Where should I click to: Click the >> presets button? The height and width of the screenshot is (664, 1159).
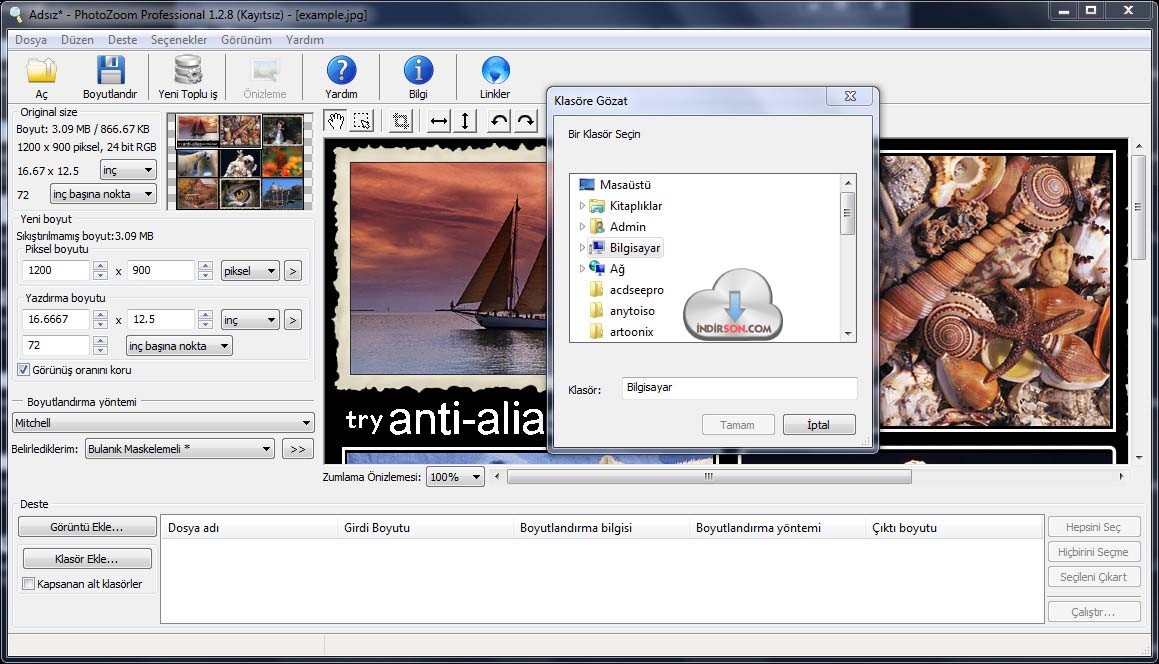coord(298,449)
